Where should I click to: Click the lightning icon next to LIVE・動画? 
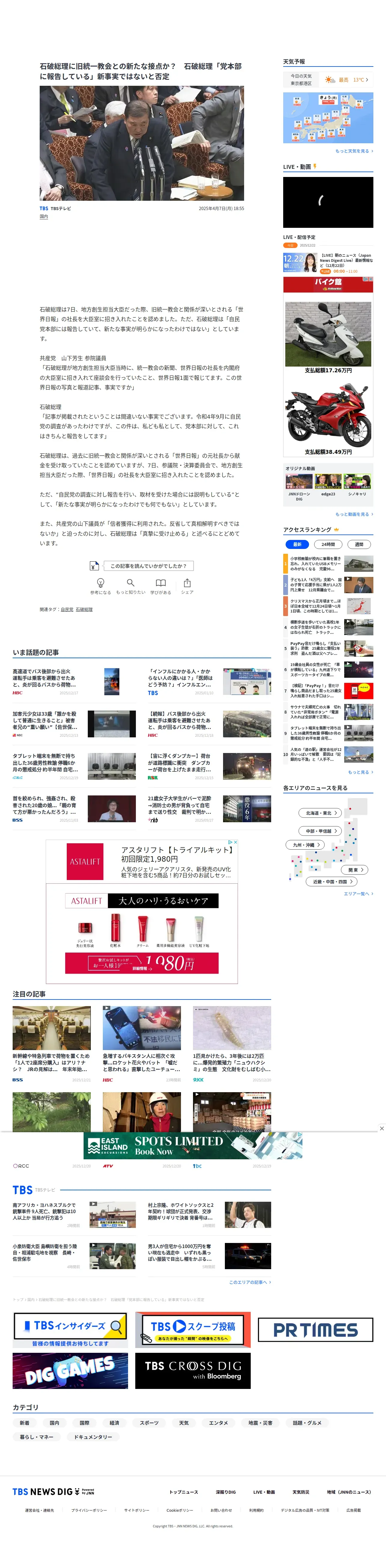coord(315,166)
